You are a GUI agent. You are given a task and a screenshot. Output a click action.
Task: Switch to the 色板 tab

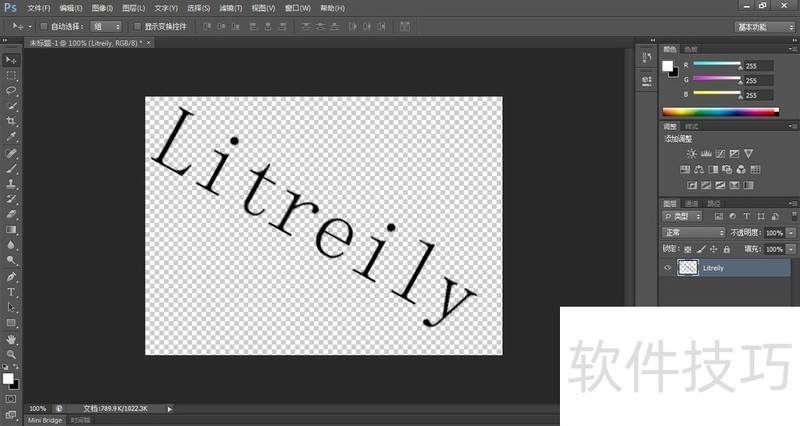tap(691, 49)
